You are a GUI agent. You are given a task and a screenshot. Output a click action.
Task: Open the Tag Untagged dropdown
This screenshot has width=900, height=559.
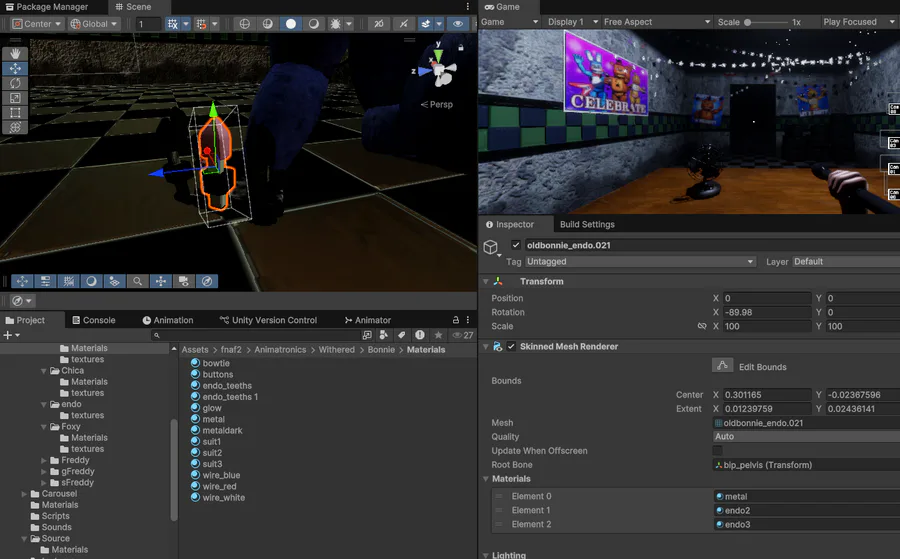pos(640,262)
